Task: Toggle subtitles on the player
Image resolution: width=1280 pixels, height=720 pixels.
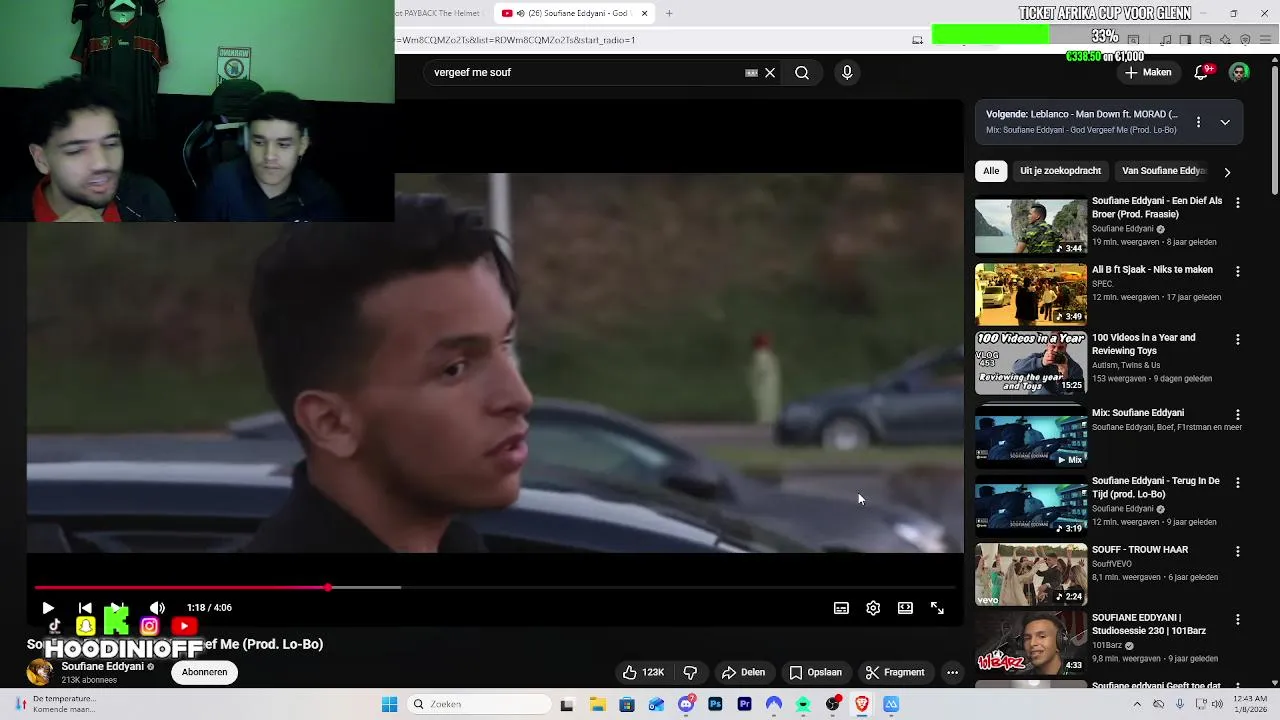Action: tap(841, 608)
